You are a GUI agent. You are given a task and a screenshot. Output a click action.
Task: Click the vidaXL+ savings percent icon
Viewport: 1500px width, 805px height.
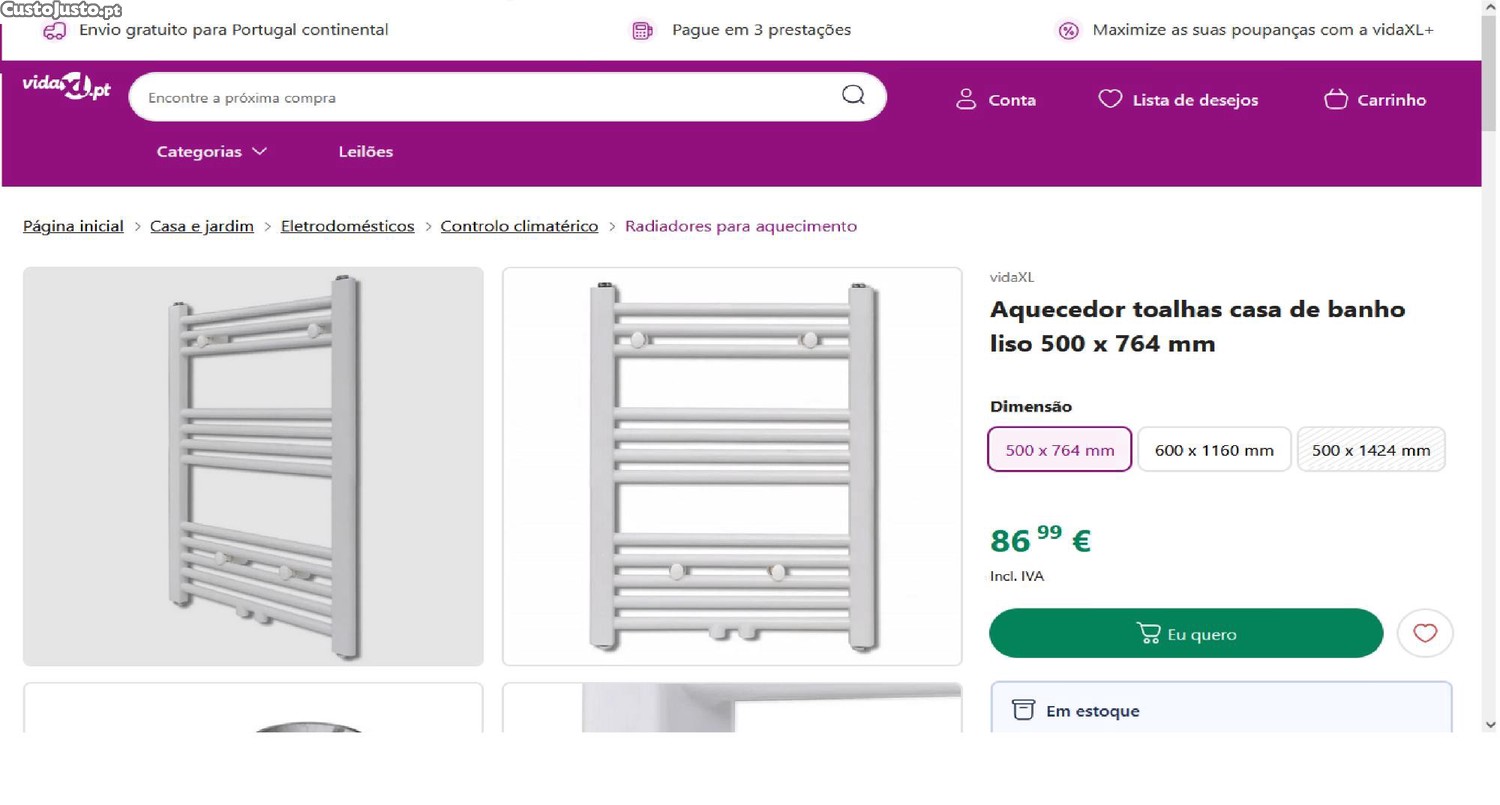[1069, 31]
